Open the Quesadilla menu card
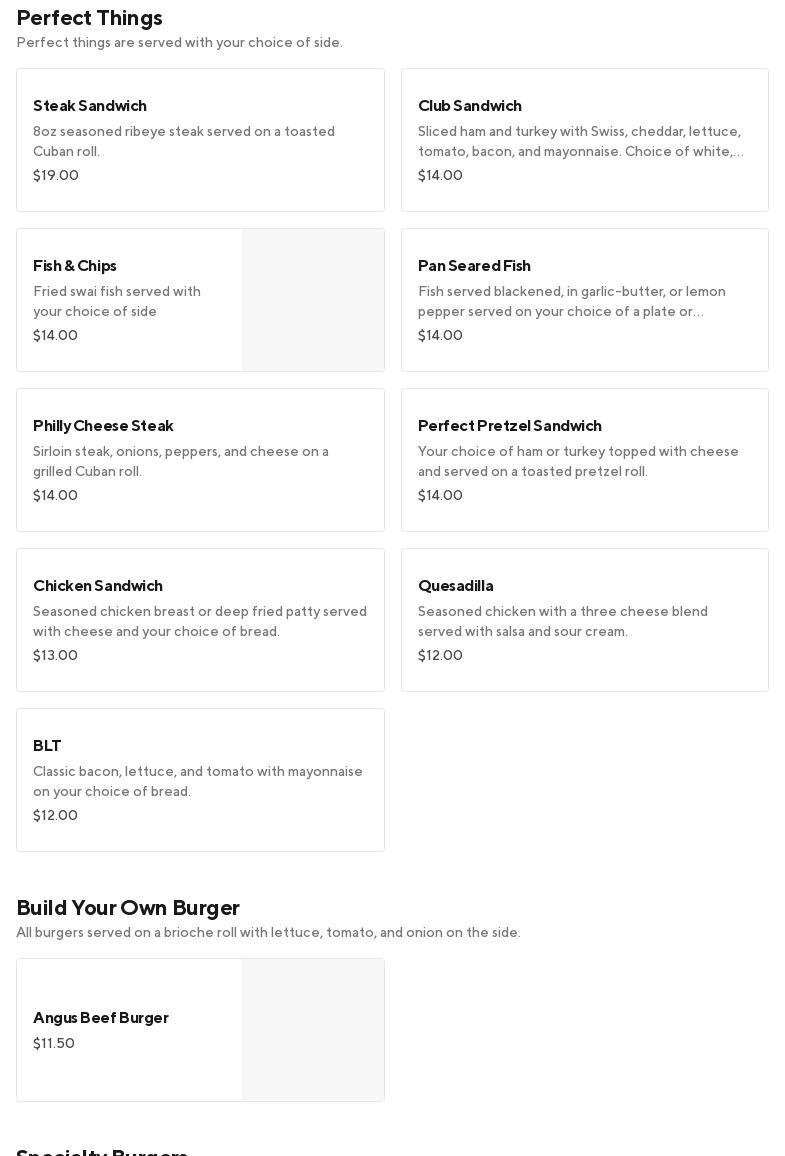Viewport: 785px width, 1156px height. [584, 620]
